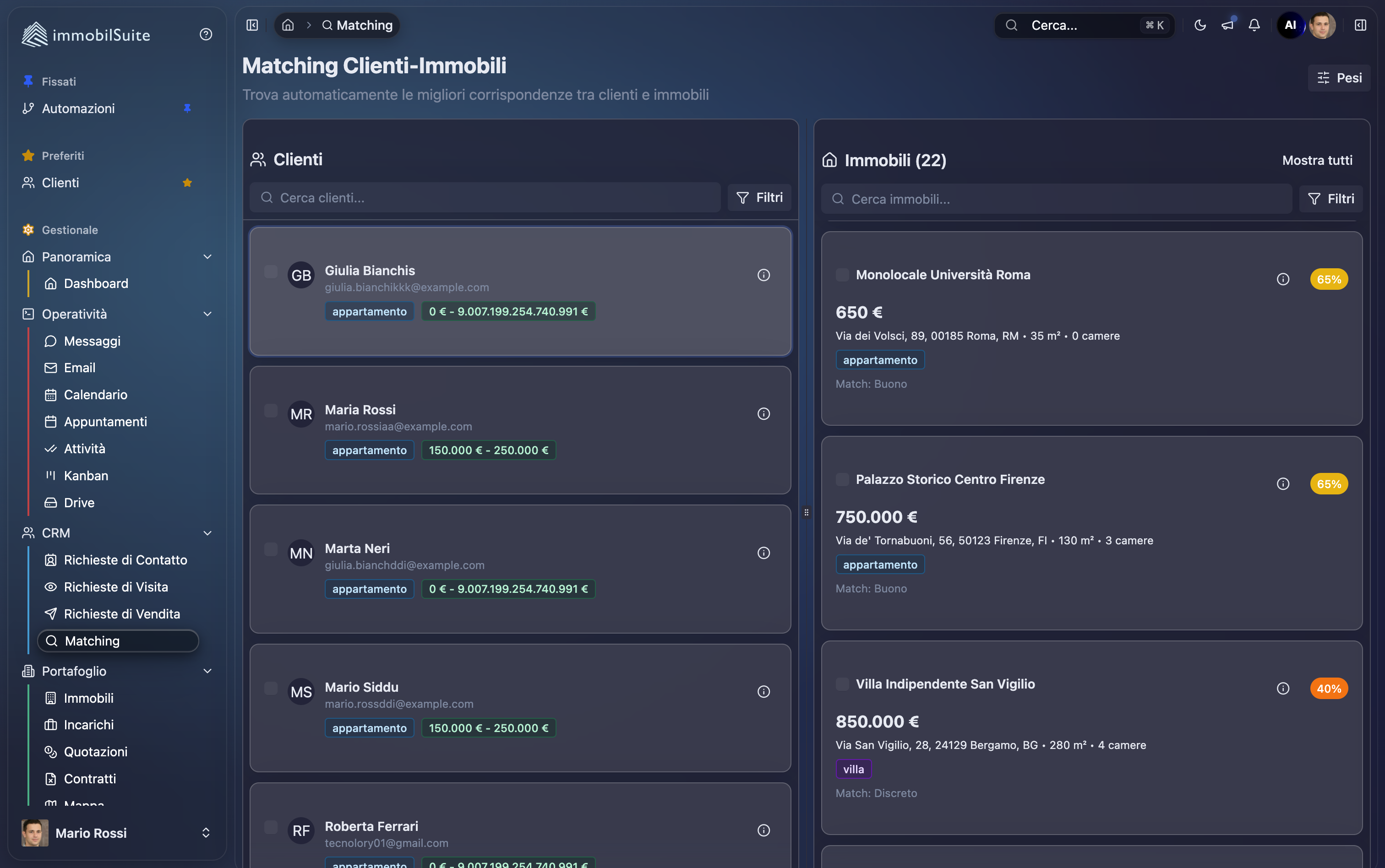This screenshot has width=1385, height=868.
Task: Collapse the CRM menu group
Action: click(207, 533)
